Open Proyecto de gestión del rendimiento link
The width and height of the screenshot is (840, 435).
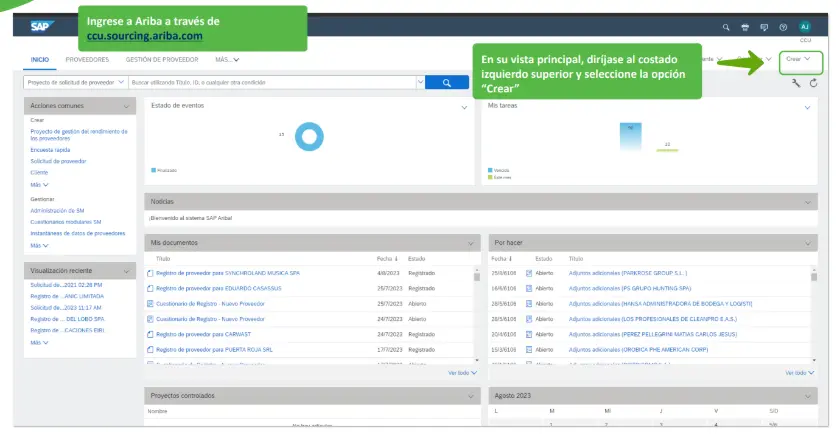[x=79, y=135]
